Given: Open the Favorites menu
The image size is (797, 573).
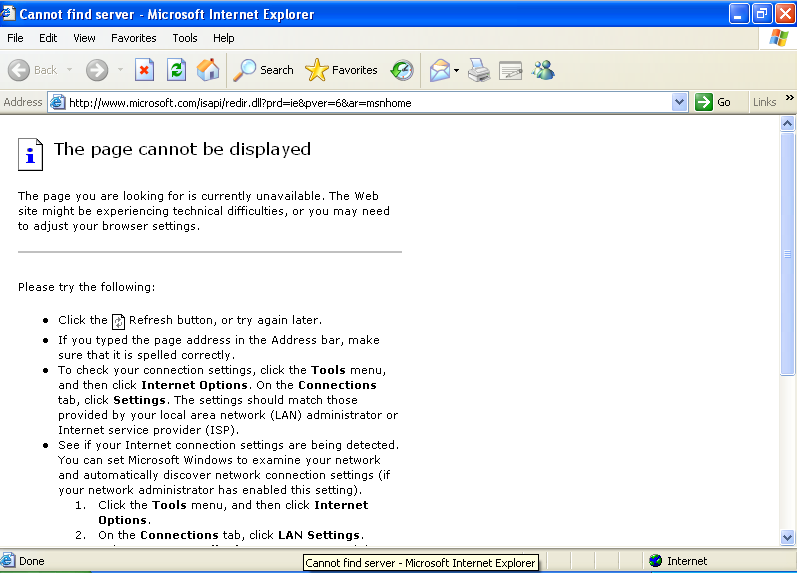Looking at the screenshot, I should coord(134,38).
